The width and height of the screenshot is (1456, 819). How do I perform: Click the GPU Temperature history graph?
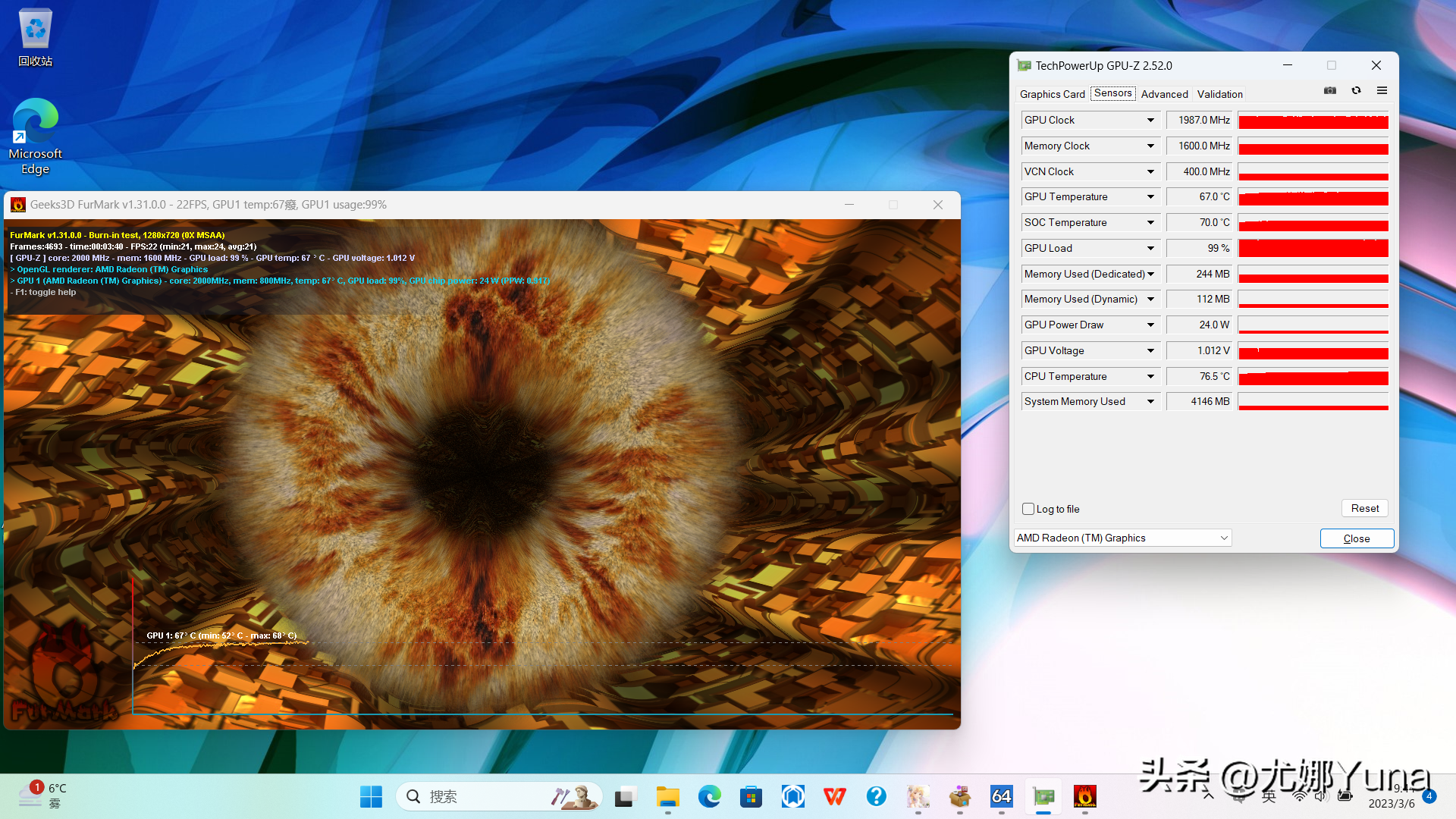pos(1313,196)
